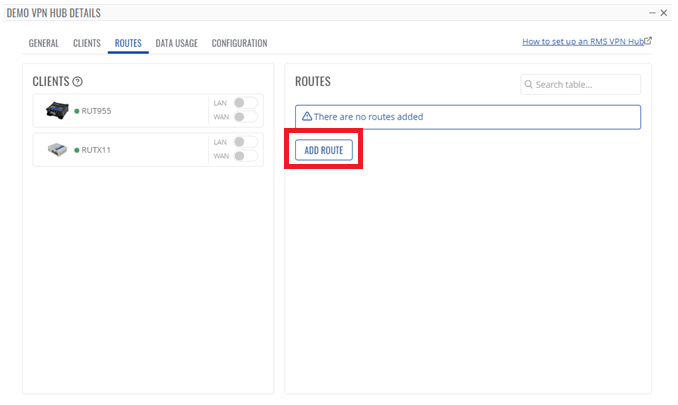Click the green online status dot for RUT955
This screenshot has width=678, height=405.
[x=77, y=111]
